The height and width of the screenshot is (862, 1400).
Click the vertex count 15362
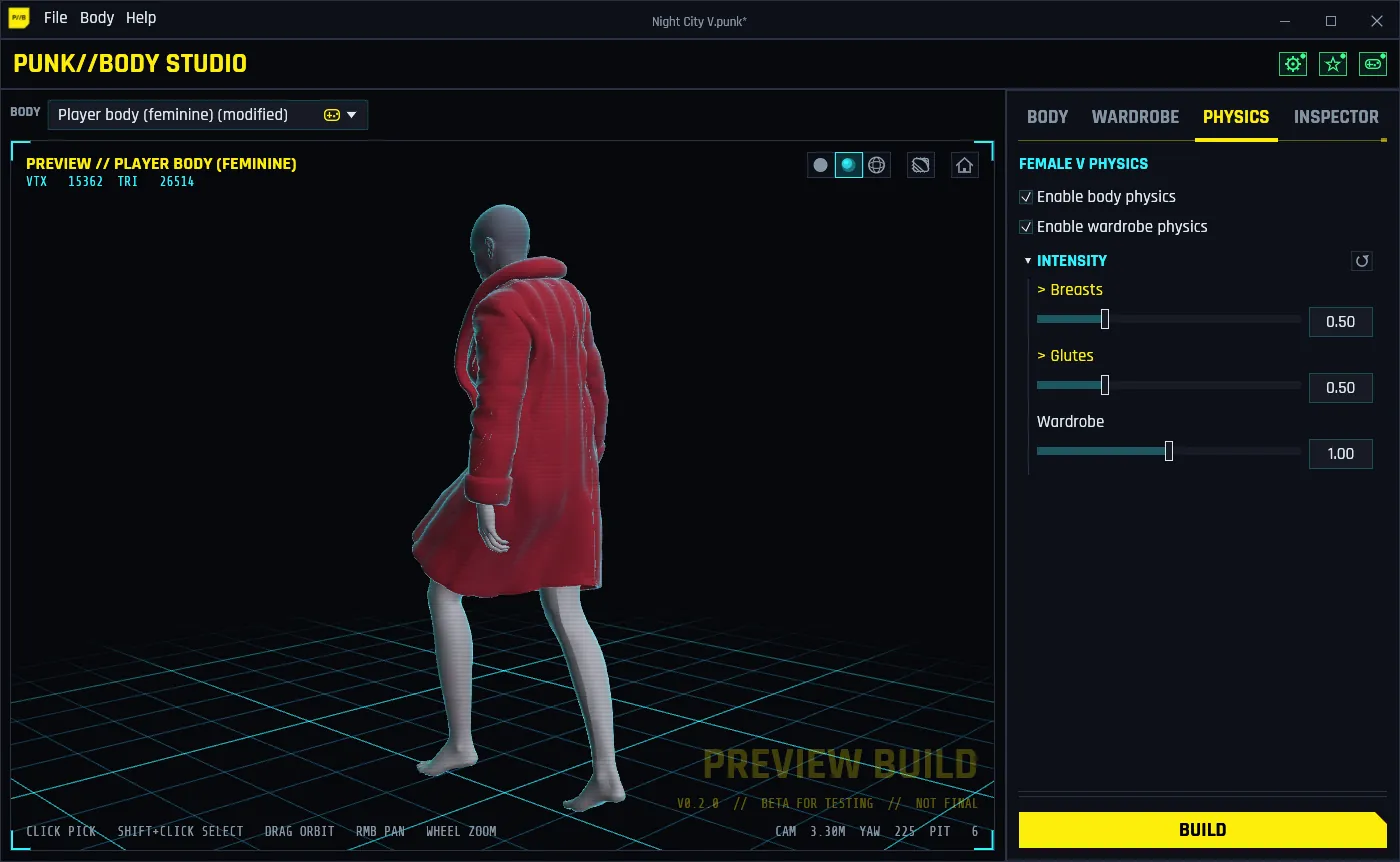click(x=85, y=182)
